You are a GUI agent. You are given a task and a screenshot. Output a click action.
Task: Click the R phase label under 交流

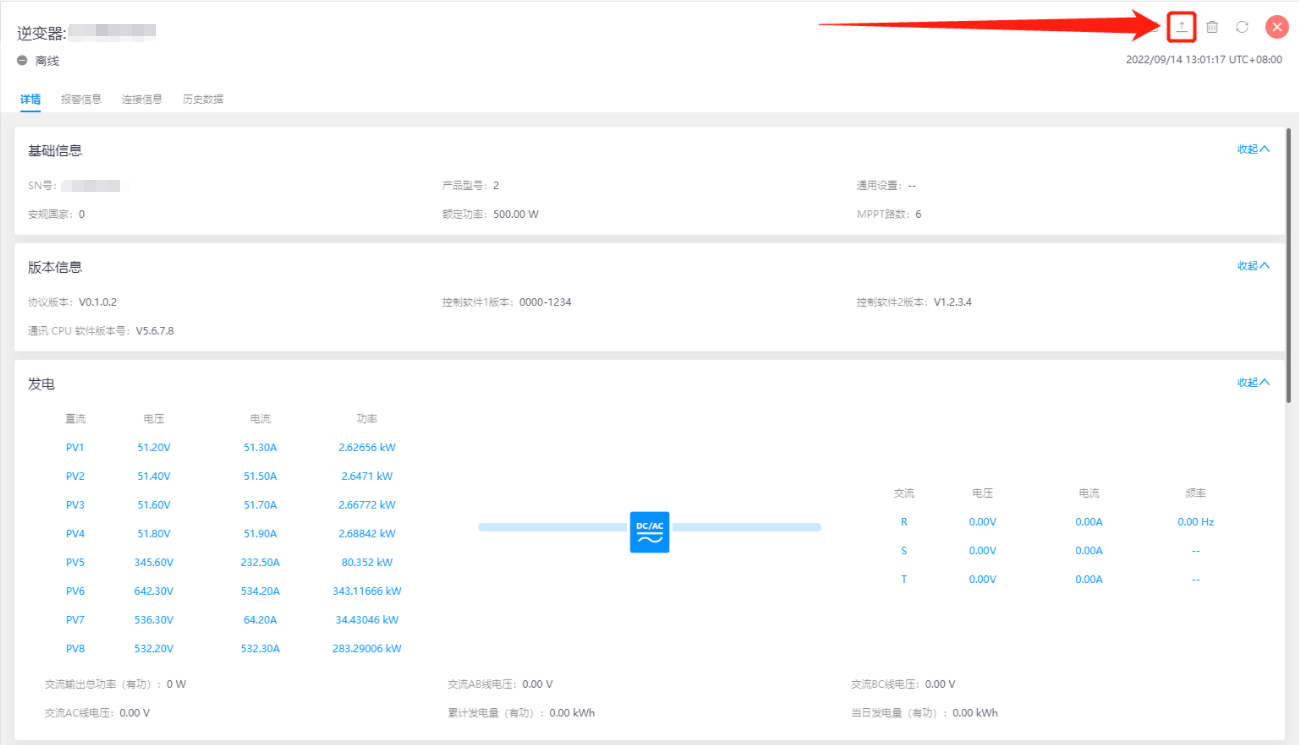[904, 522]
